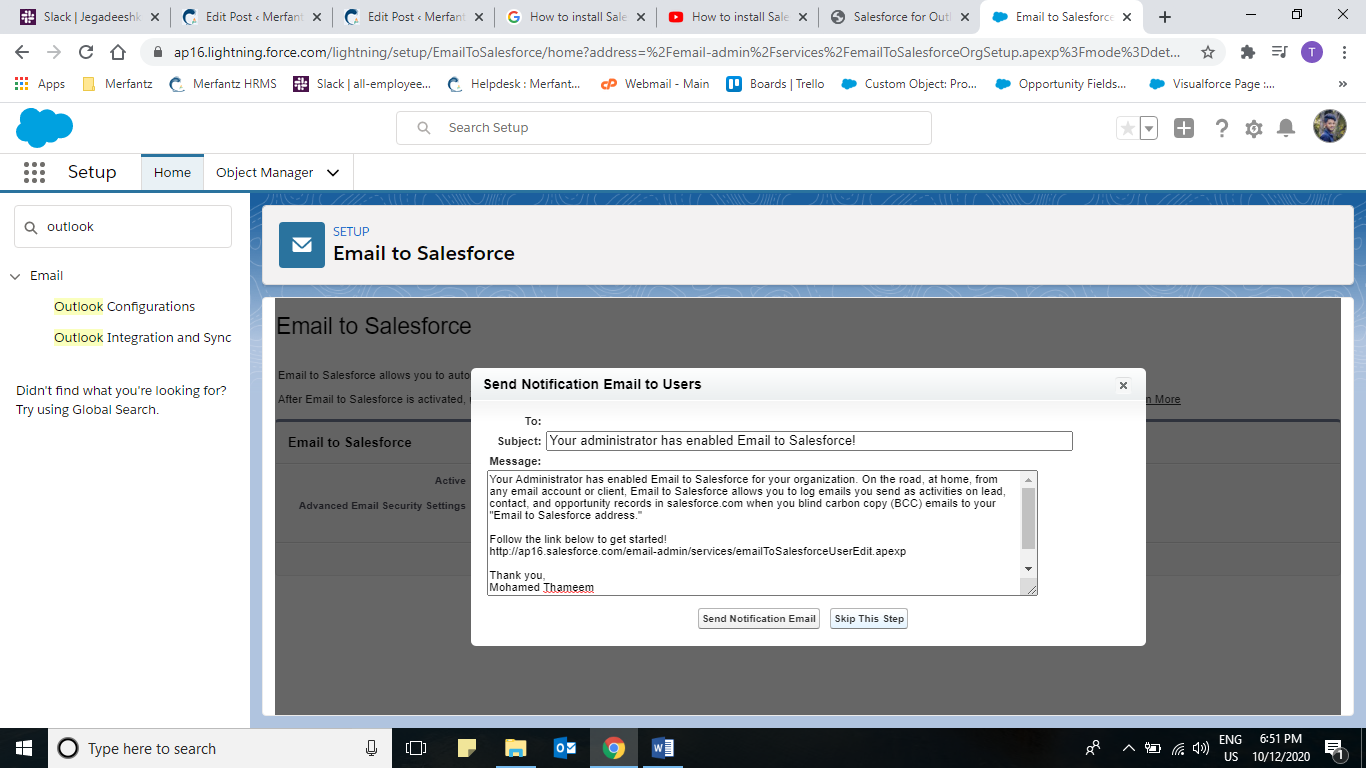Screen dimensions: 1366x768
Task: View Salesforce notifications bell
Action: 1286,128
